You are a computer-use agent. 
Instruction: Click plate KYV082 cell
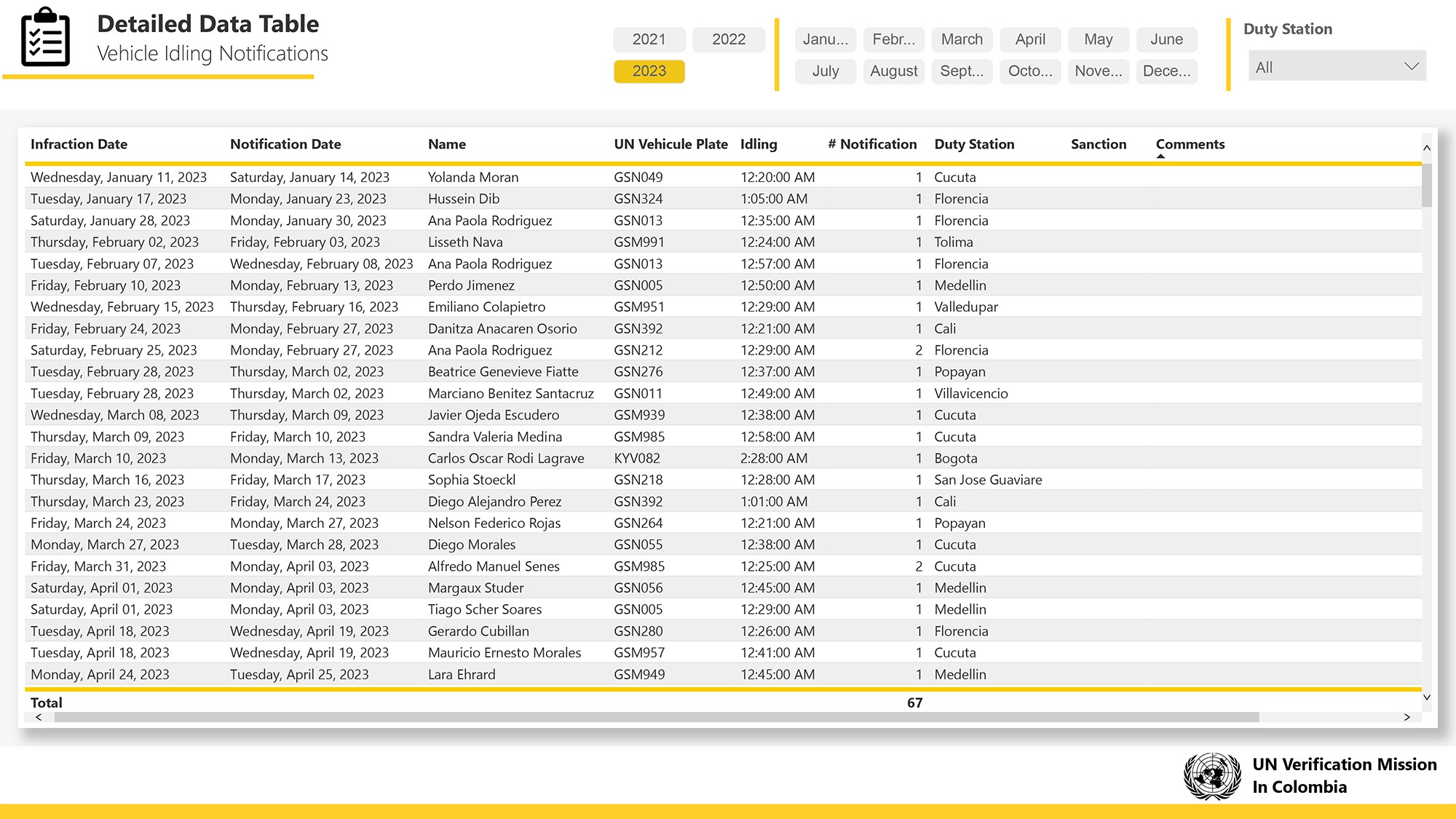coord(637,458)
